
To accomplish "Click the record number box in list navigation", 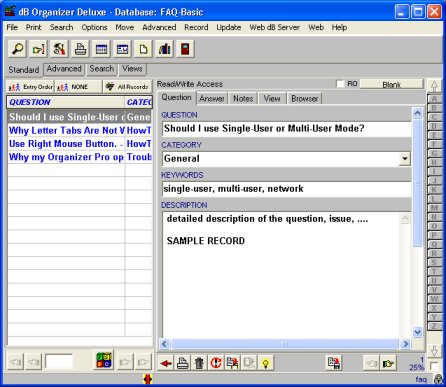I will coord(59,362).
